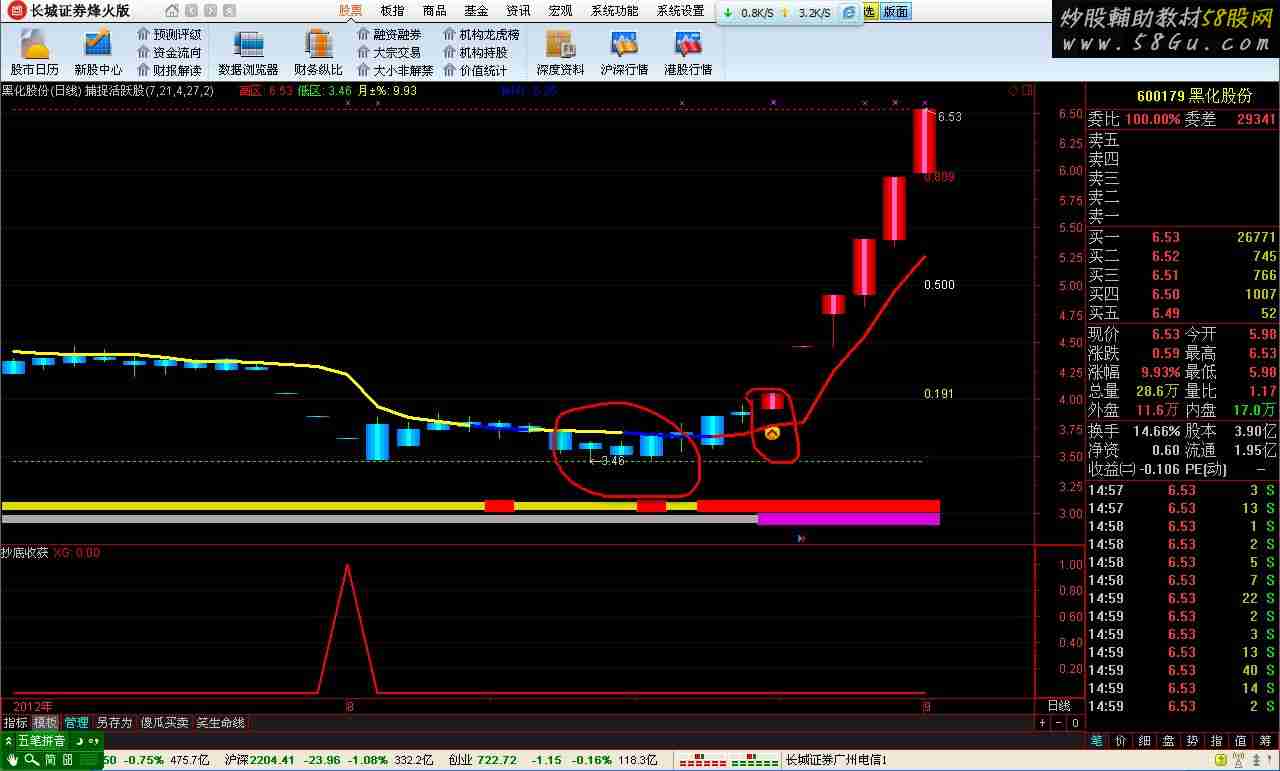Open 港股行情 Hong Kong quotes
Viewport: 1280px width, 771px height.
688,52
